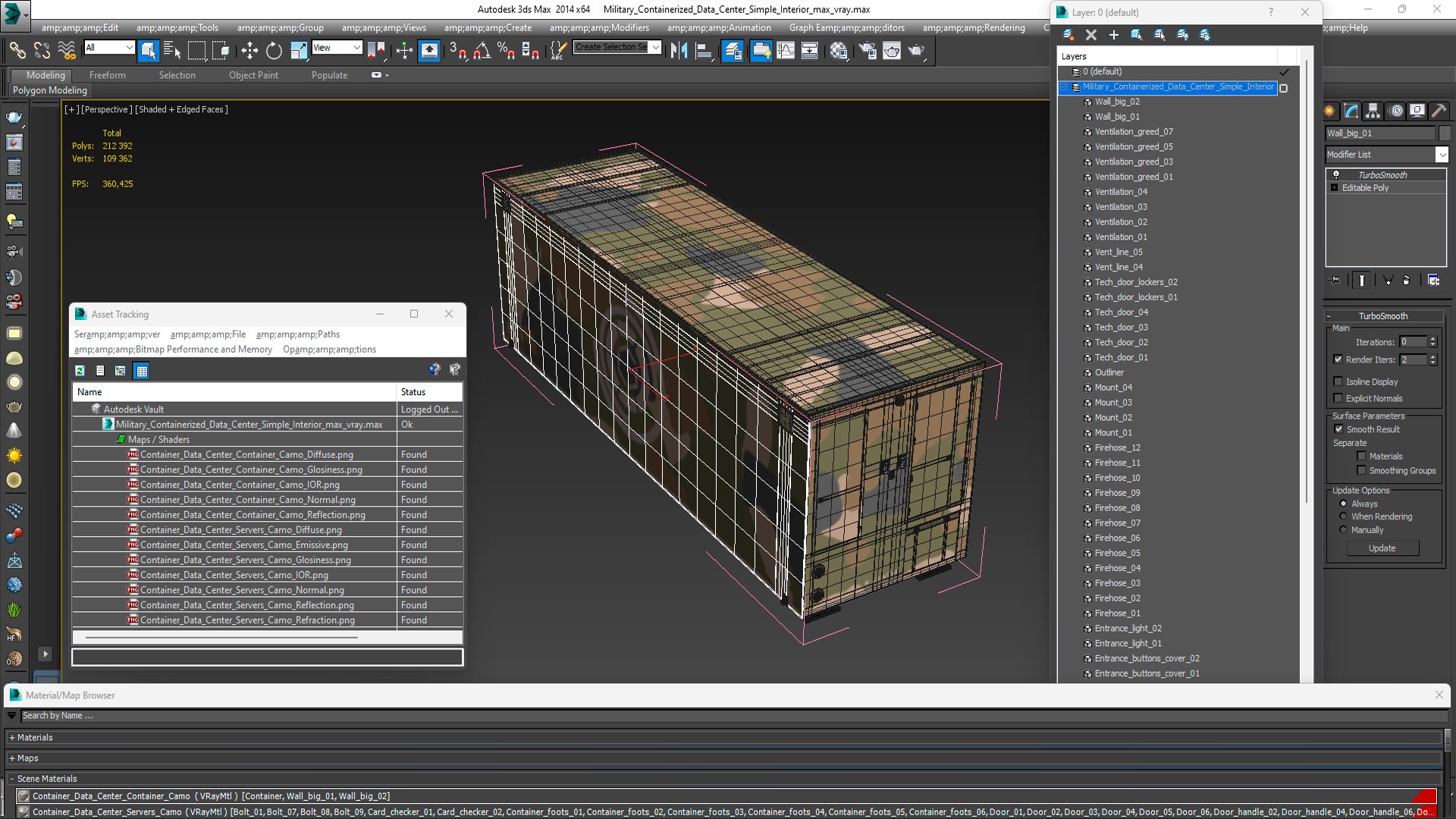The width and height of the screenshot is (1456, 819).
Task: Click the Search by Name field
Action: 733,715
